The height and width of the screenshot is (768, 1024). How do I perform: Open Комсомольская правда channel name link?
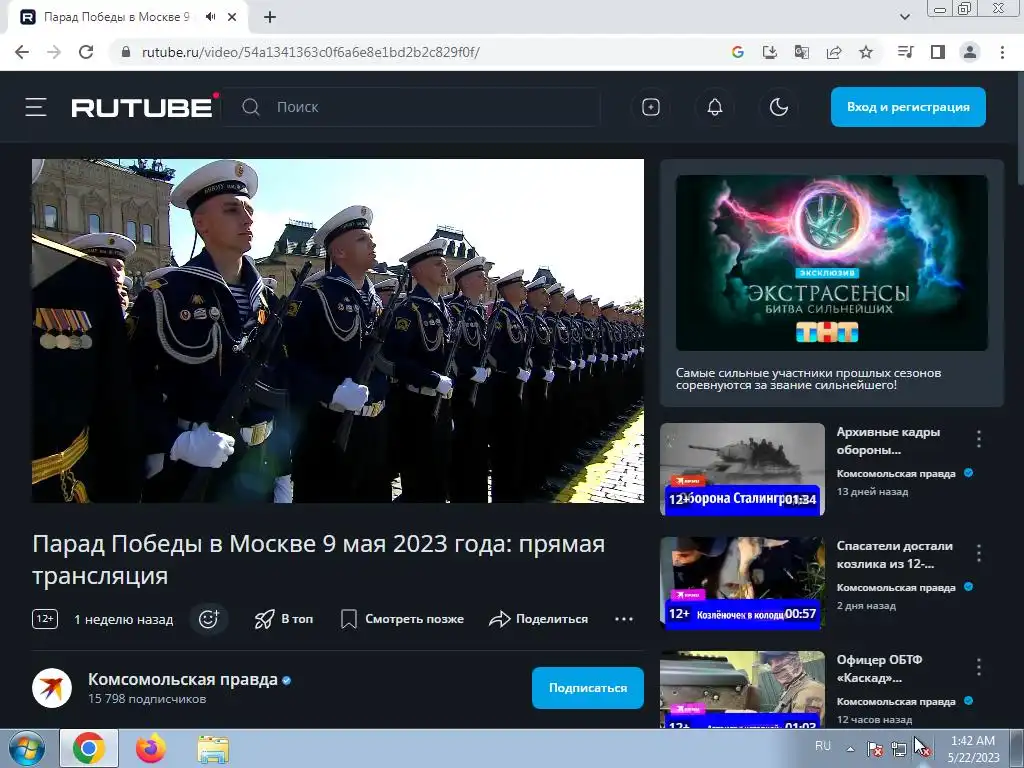tap(183, 680)
